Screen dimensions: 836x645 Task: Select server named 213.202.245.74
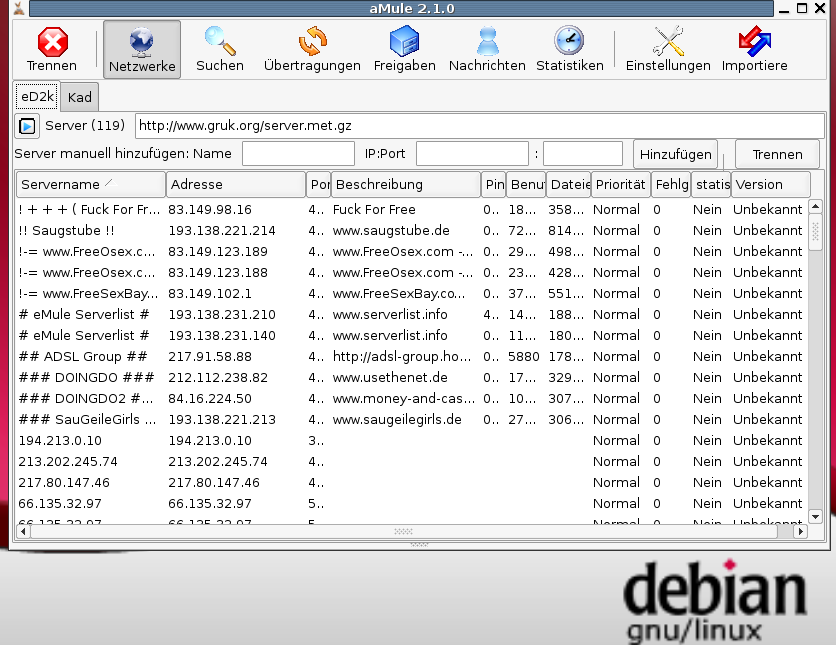click(411, 461)
